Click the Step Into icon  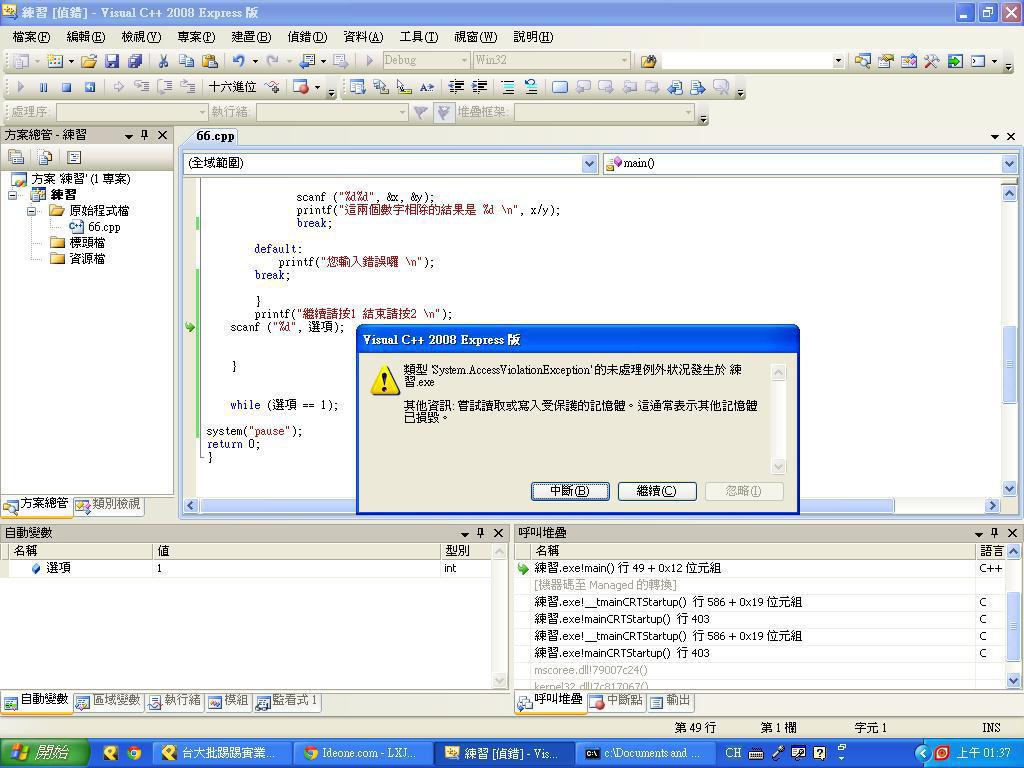(x=142, y=87)
